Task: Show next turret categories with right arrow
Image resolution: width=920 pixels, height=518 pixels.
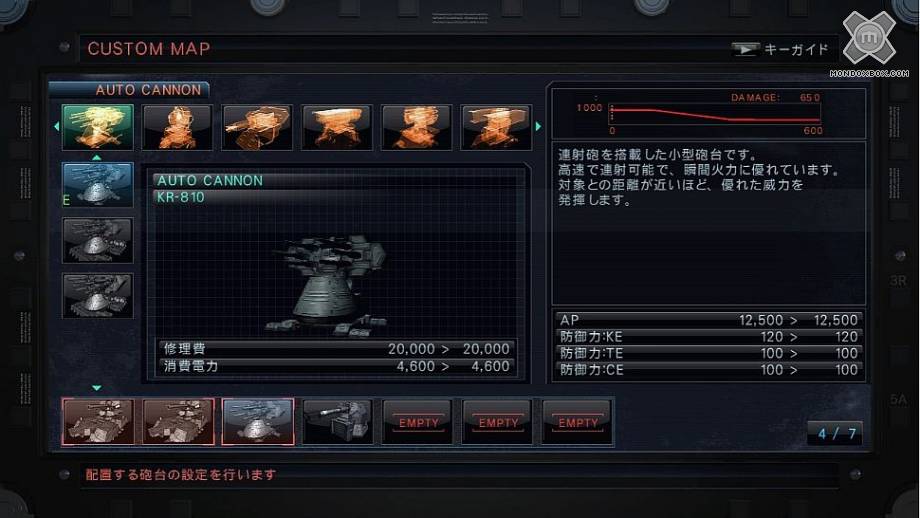Action: coord(538,127)
